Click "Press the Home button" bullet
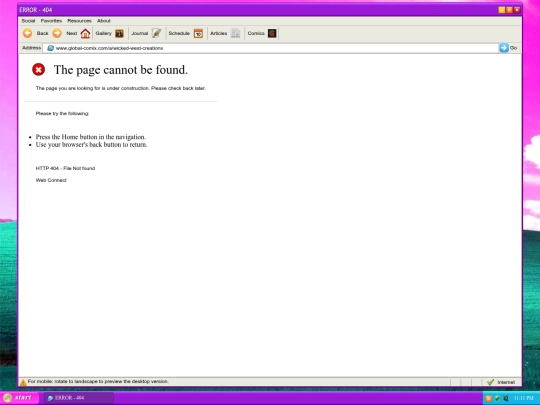This screenshot has width=540, height=405. [x=91, y=137]
